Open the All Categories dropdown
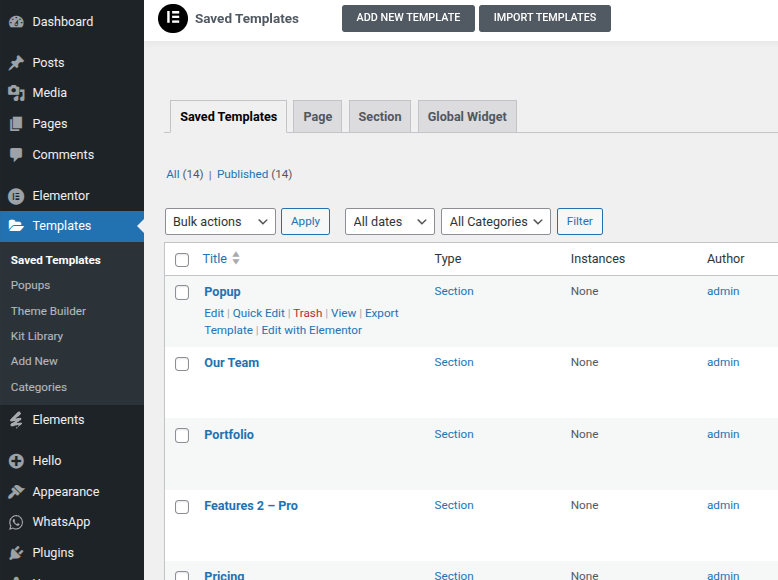Viewport: 778px width, 580px height. coord(496,221)
